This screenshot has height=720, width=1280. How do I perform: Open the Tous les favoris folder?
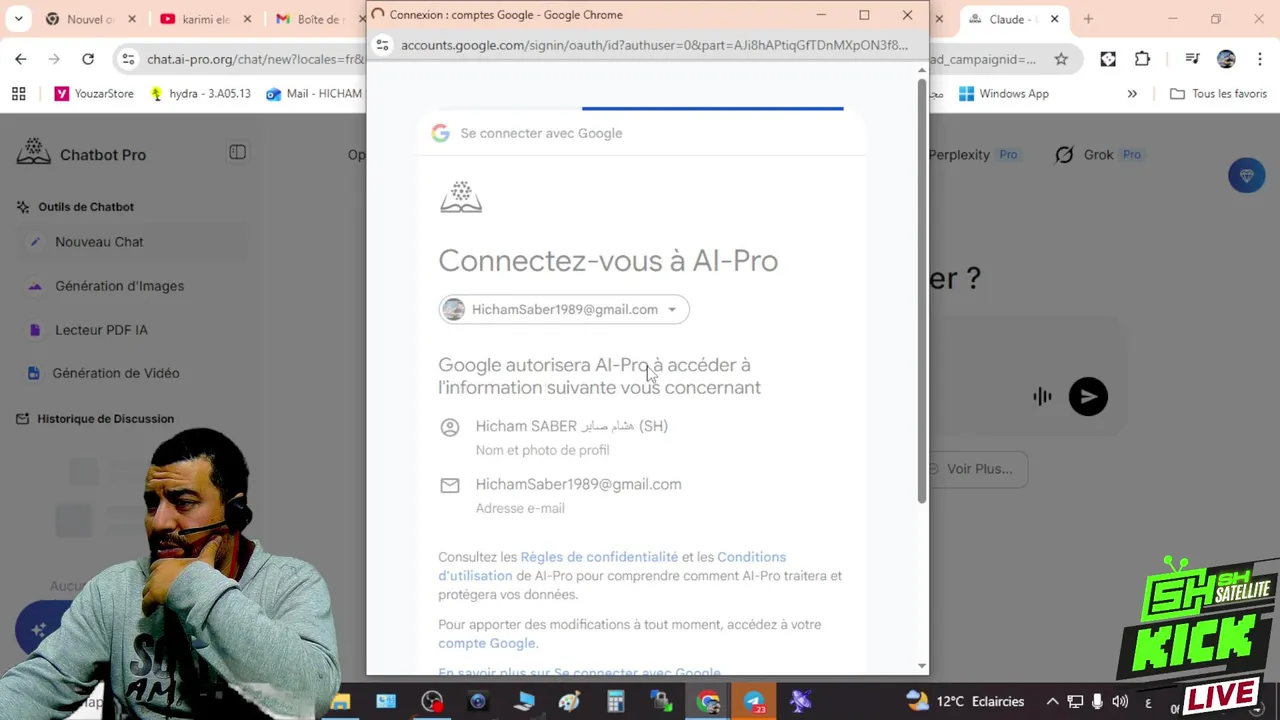point(1218,94)
